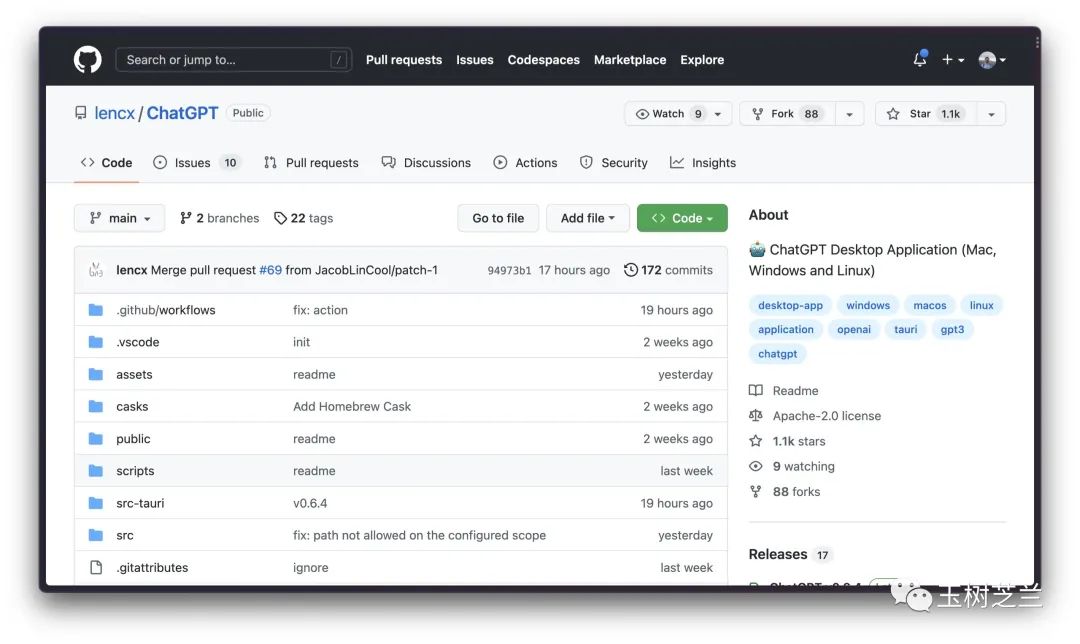This screenshot has width=1080, height=644.
Task: Click the license scale icon
Action: pos(756,416)
